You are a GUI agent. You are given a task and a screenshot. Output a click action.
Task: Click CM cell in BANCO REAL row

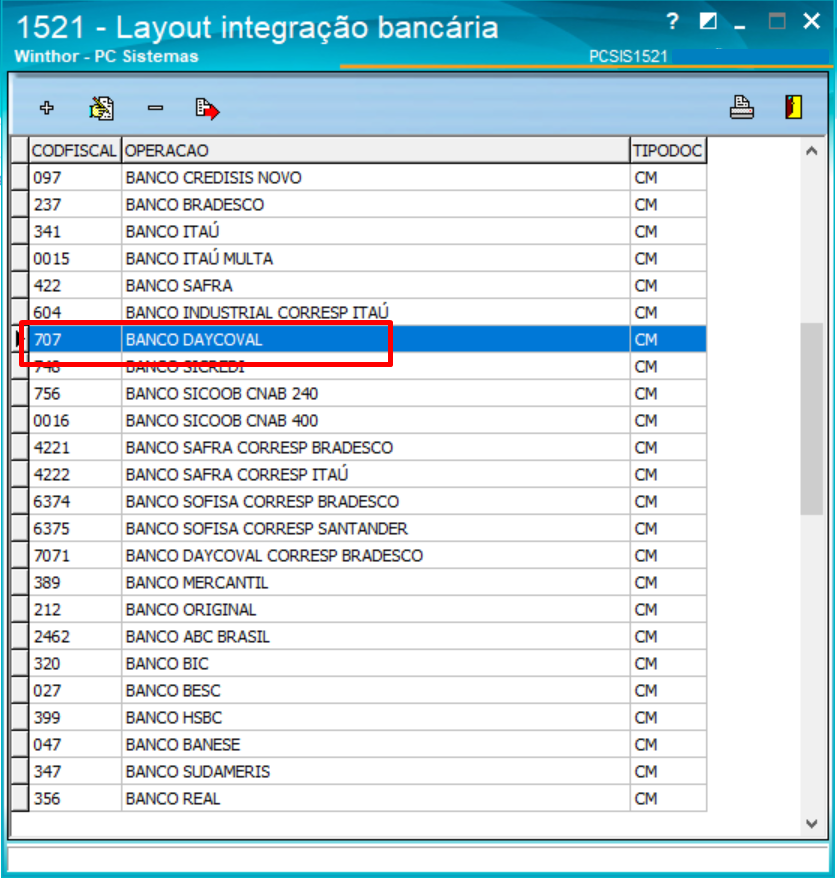click(x=668, y=798)
